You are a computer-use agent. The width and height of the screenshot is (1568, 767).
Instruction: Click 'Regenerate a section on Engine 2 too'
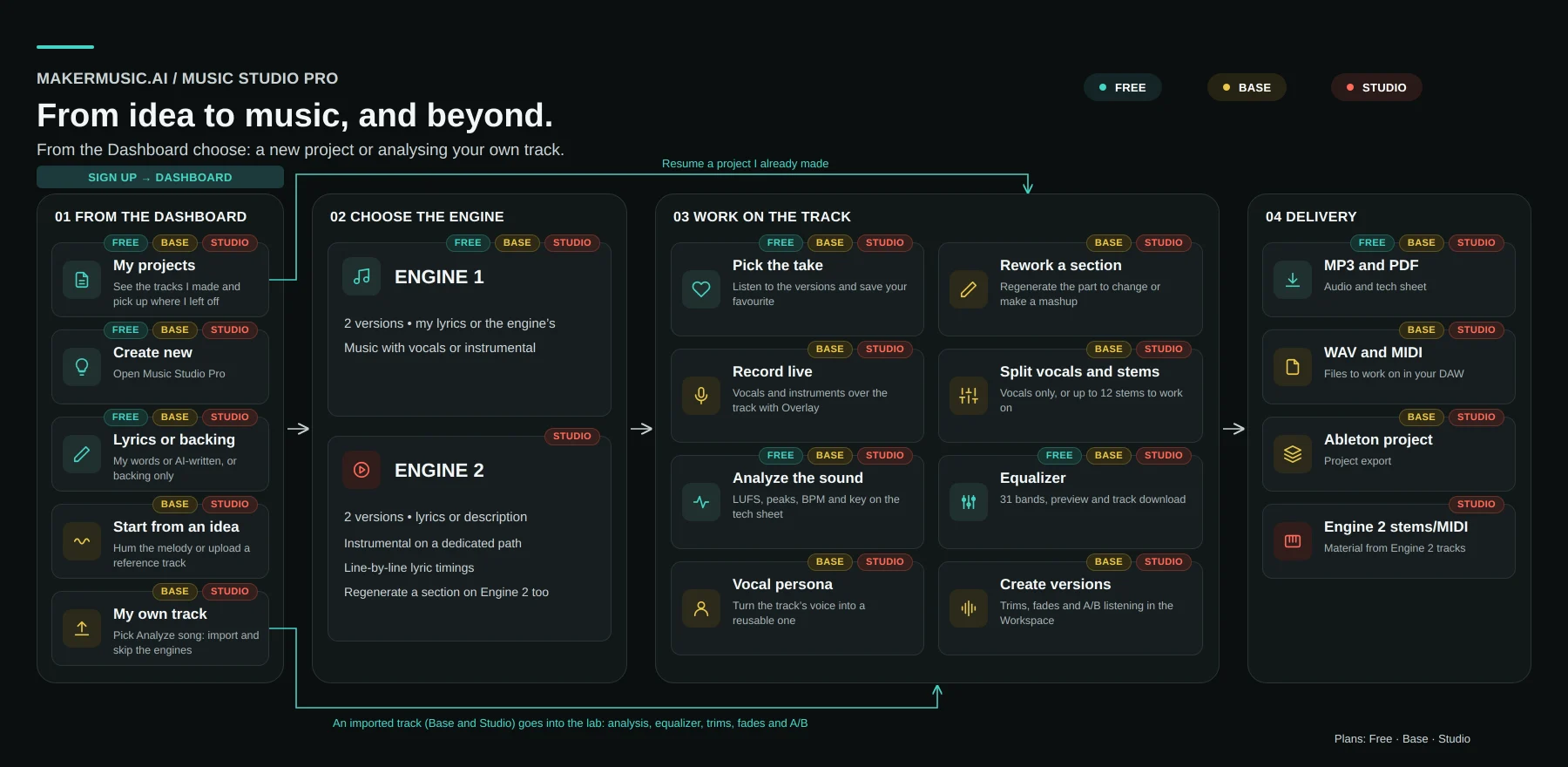(x=446, y=592)
